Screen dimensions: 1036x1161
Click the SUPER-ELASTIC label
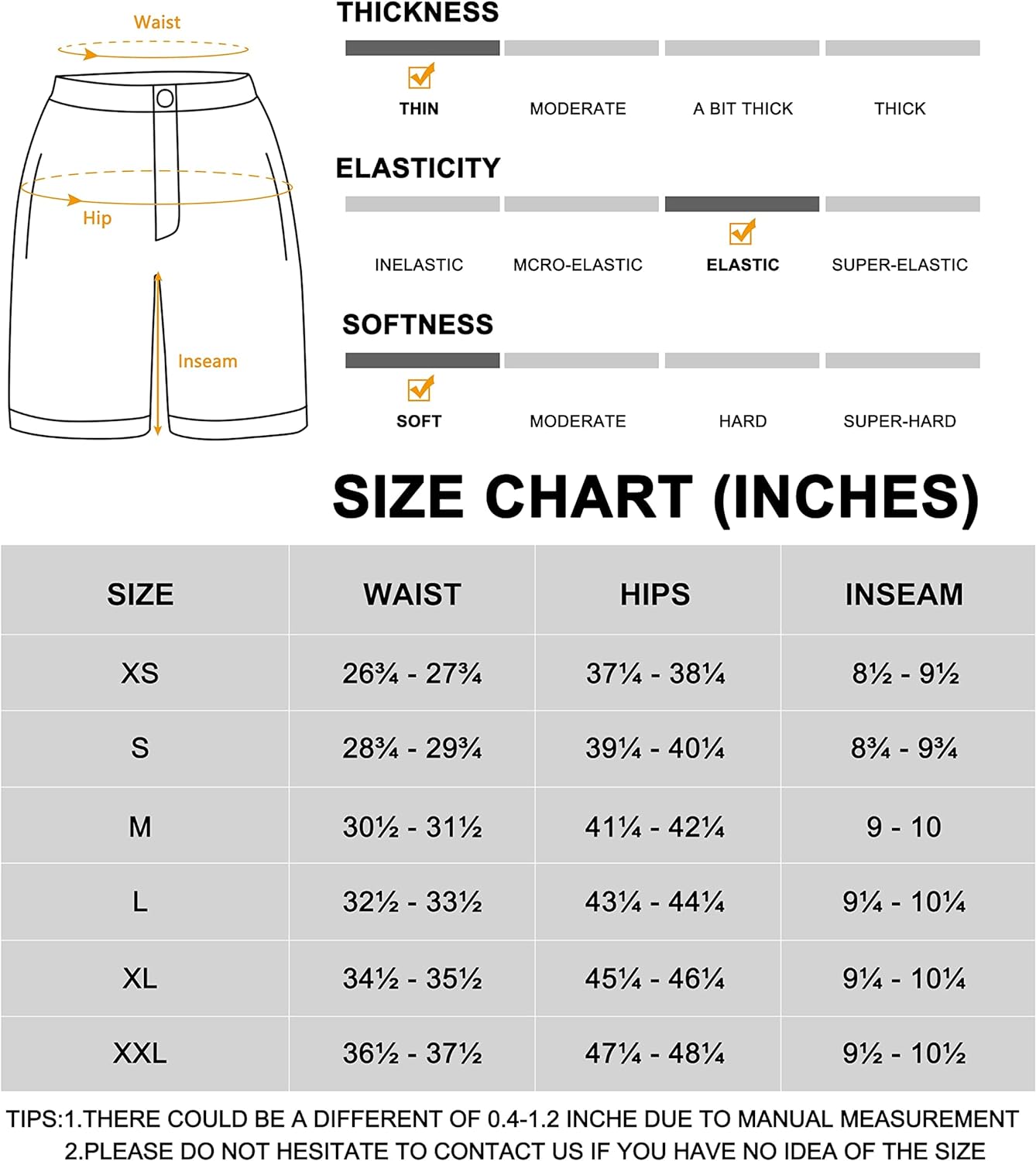(900, 265)
